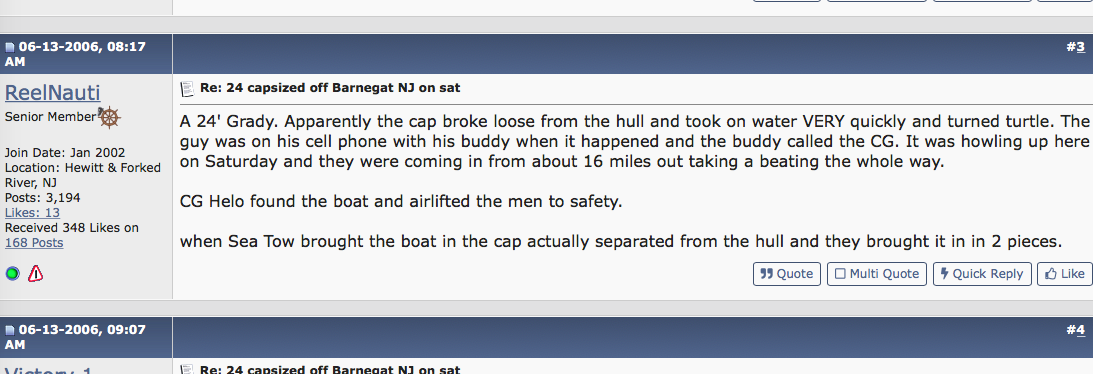Open the Victory 1 username link
1093x374 pixels.
pyautogui.click(x=48, y=370)
